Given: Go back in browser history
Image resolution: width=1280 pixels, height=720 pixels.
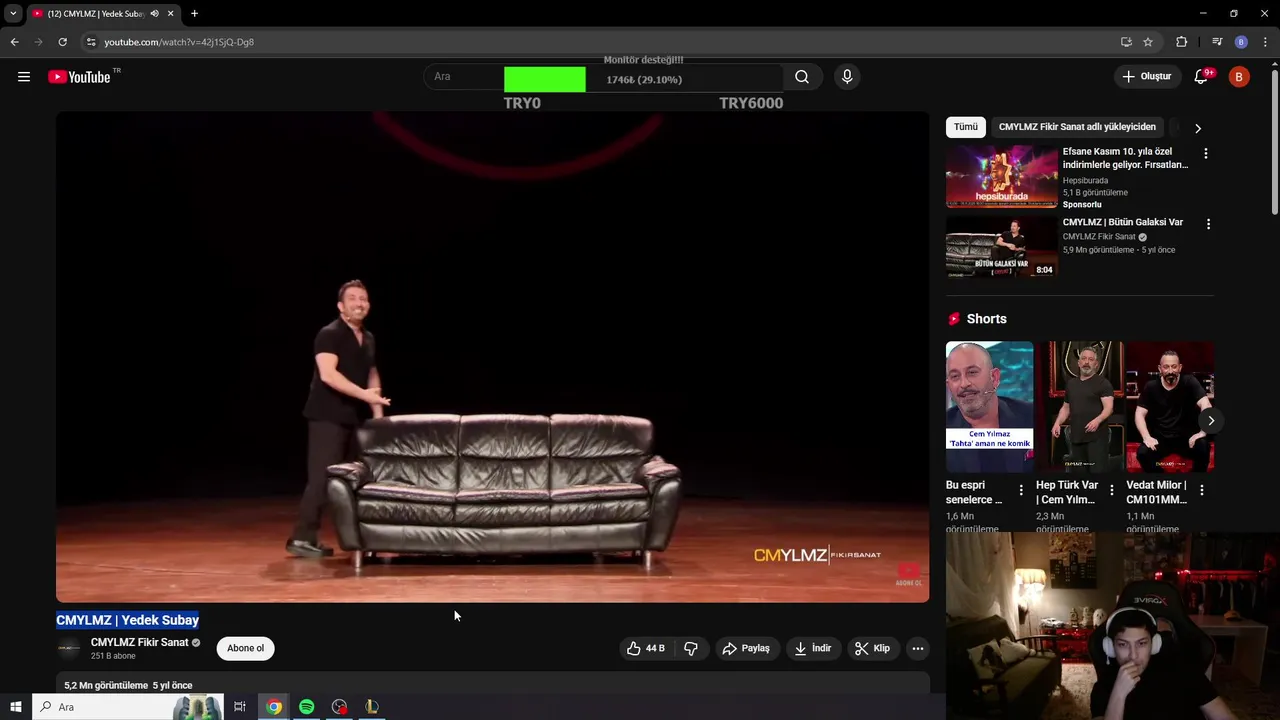Looking at the screenshot, I should (14, 42).
